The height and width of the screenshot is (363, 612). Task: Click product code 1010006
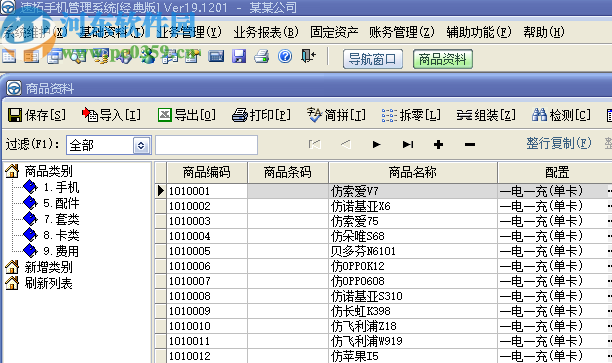pyautogui.click(x=189, y=266)
